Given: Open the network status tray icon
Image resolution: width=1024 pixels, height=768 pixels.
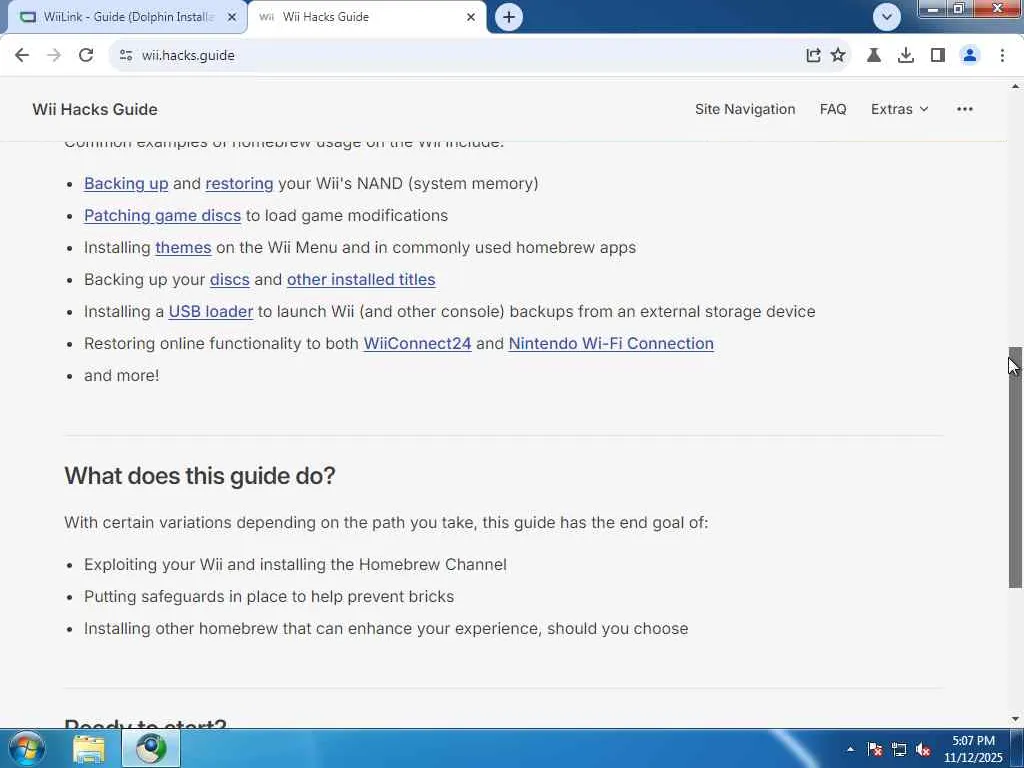Looking at the screenshot, I should (x=899, y=749).
